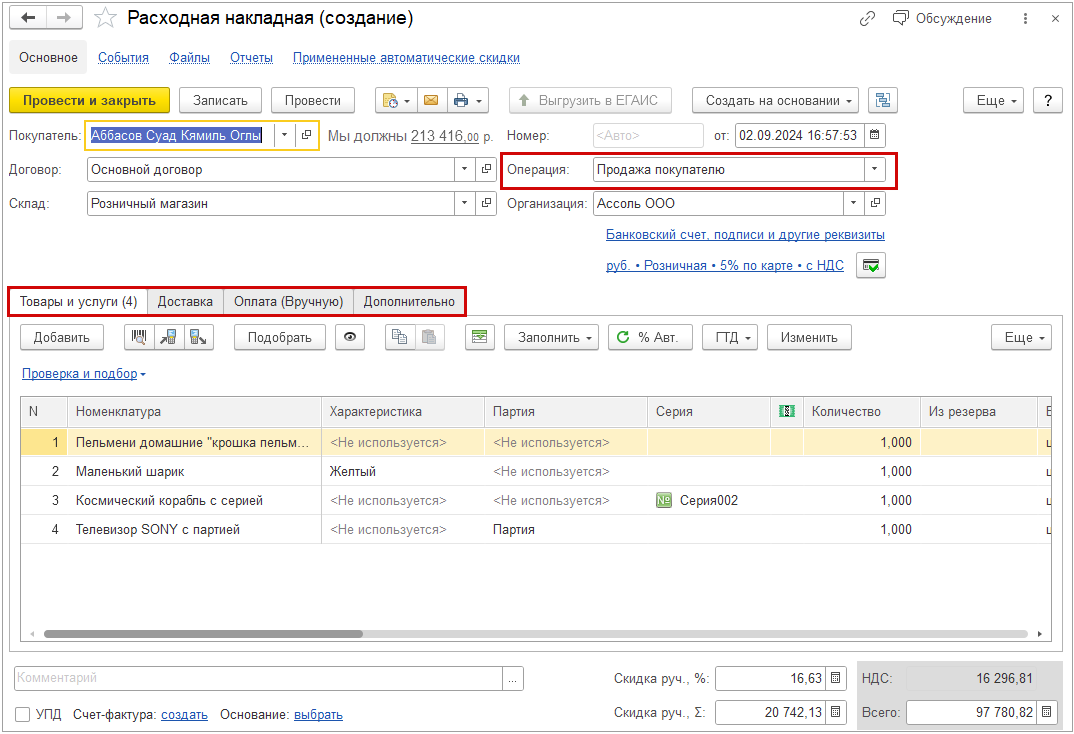
Task: Open the top Еще menu
Action: coord(994,101)
